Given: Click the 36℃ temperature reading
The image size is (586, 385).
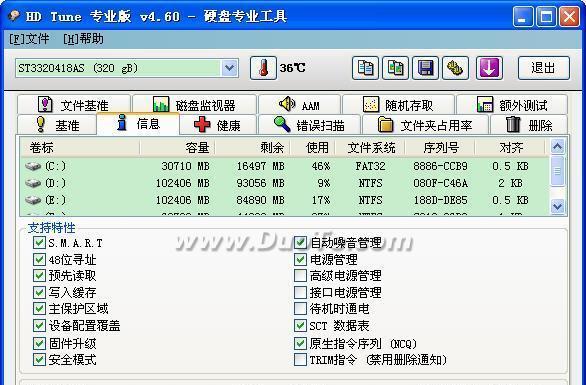Looking at the screenshot, I should click(293, 68).
